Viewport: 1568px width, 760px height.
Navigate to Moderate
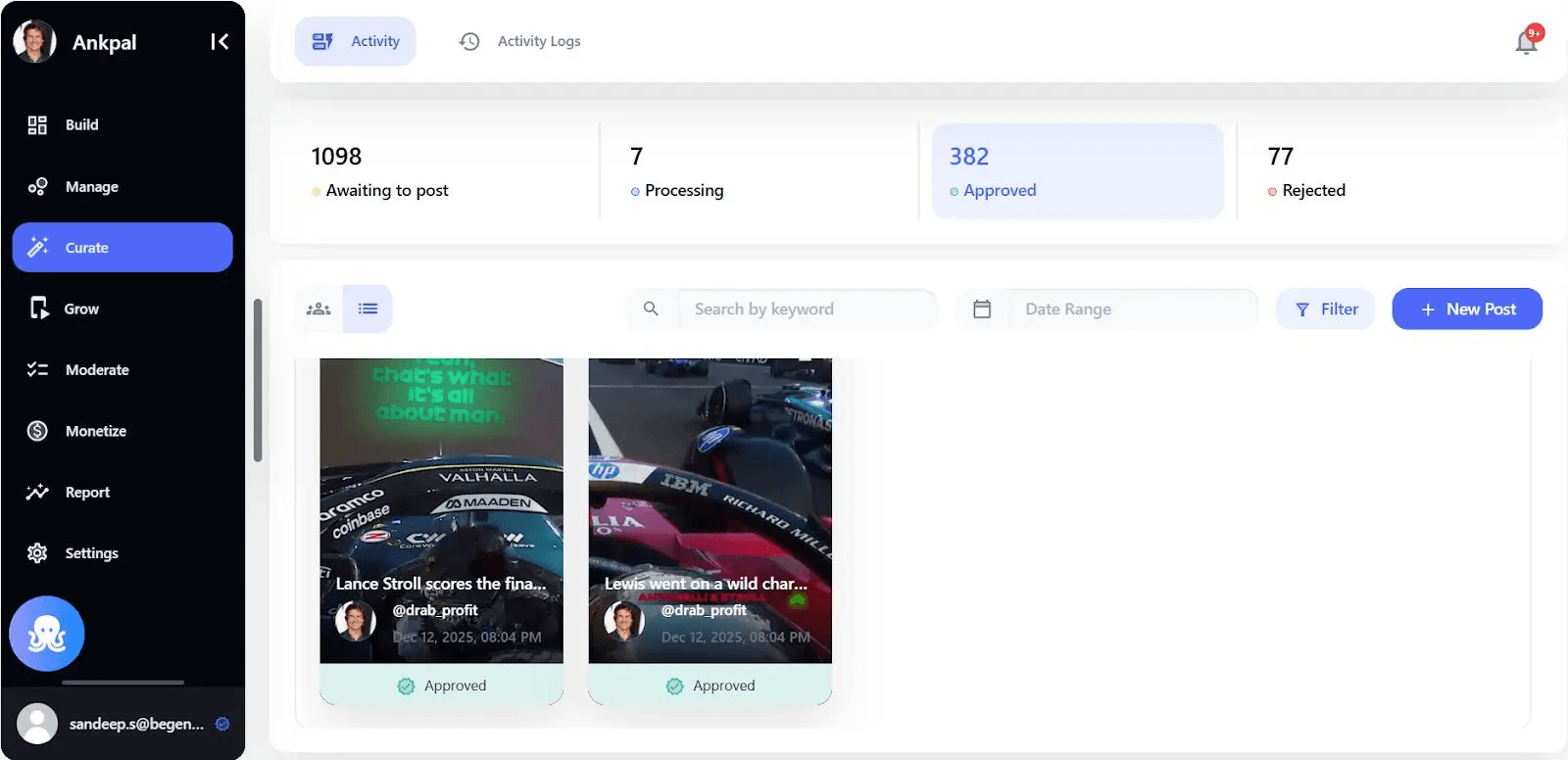pyautogui.click(x=122, y=370)
